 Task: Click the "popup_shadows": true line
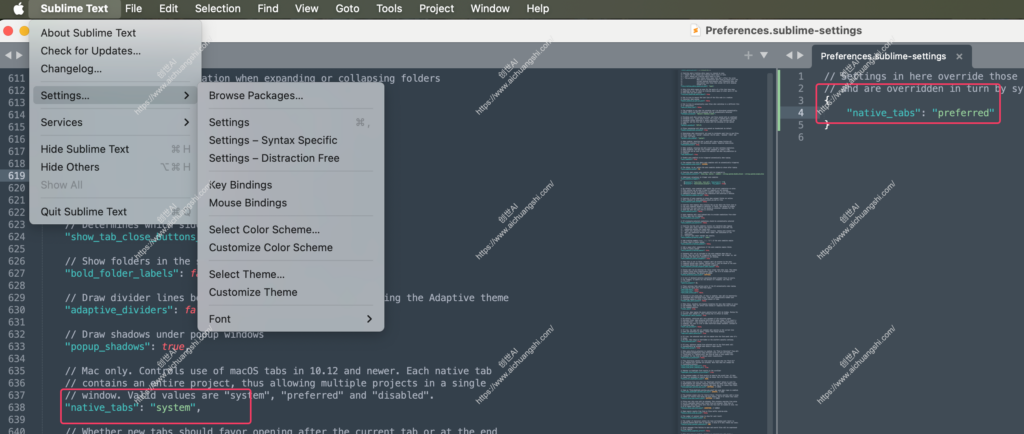coord(125,347)
